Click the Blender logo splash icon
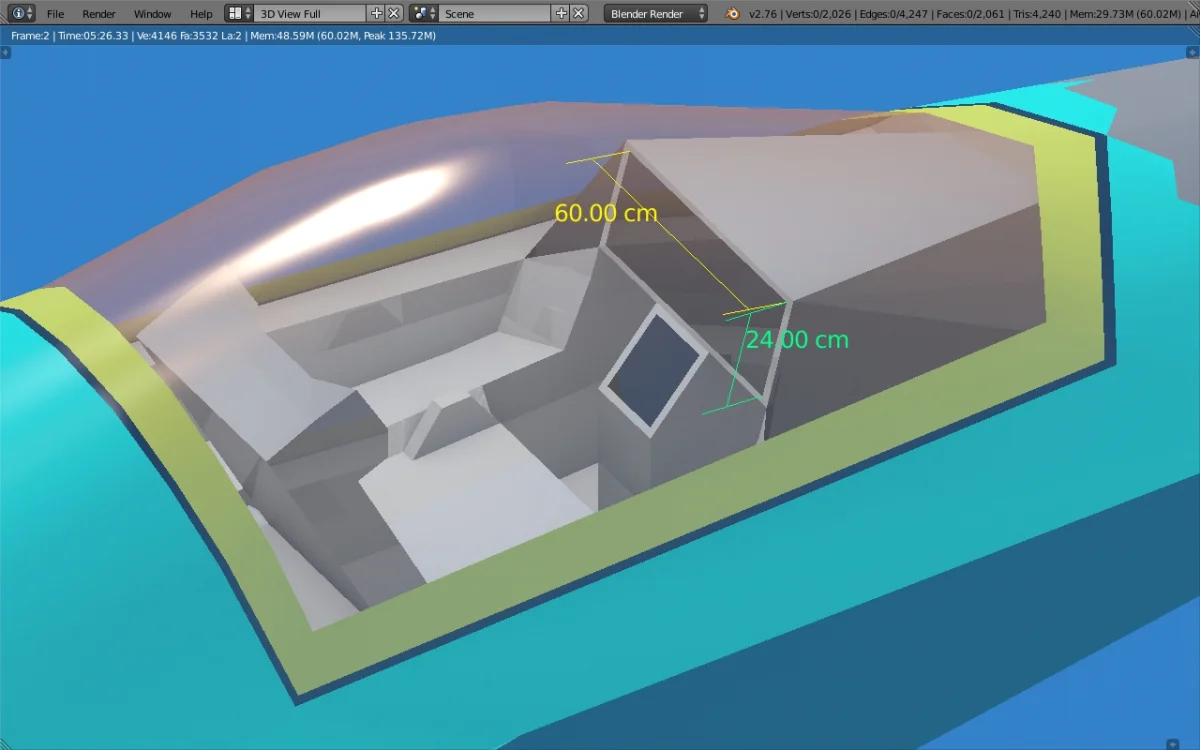 click(x=733, y=14)
